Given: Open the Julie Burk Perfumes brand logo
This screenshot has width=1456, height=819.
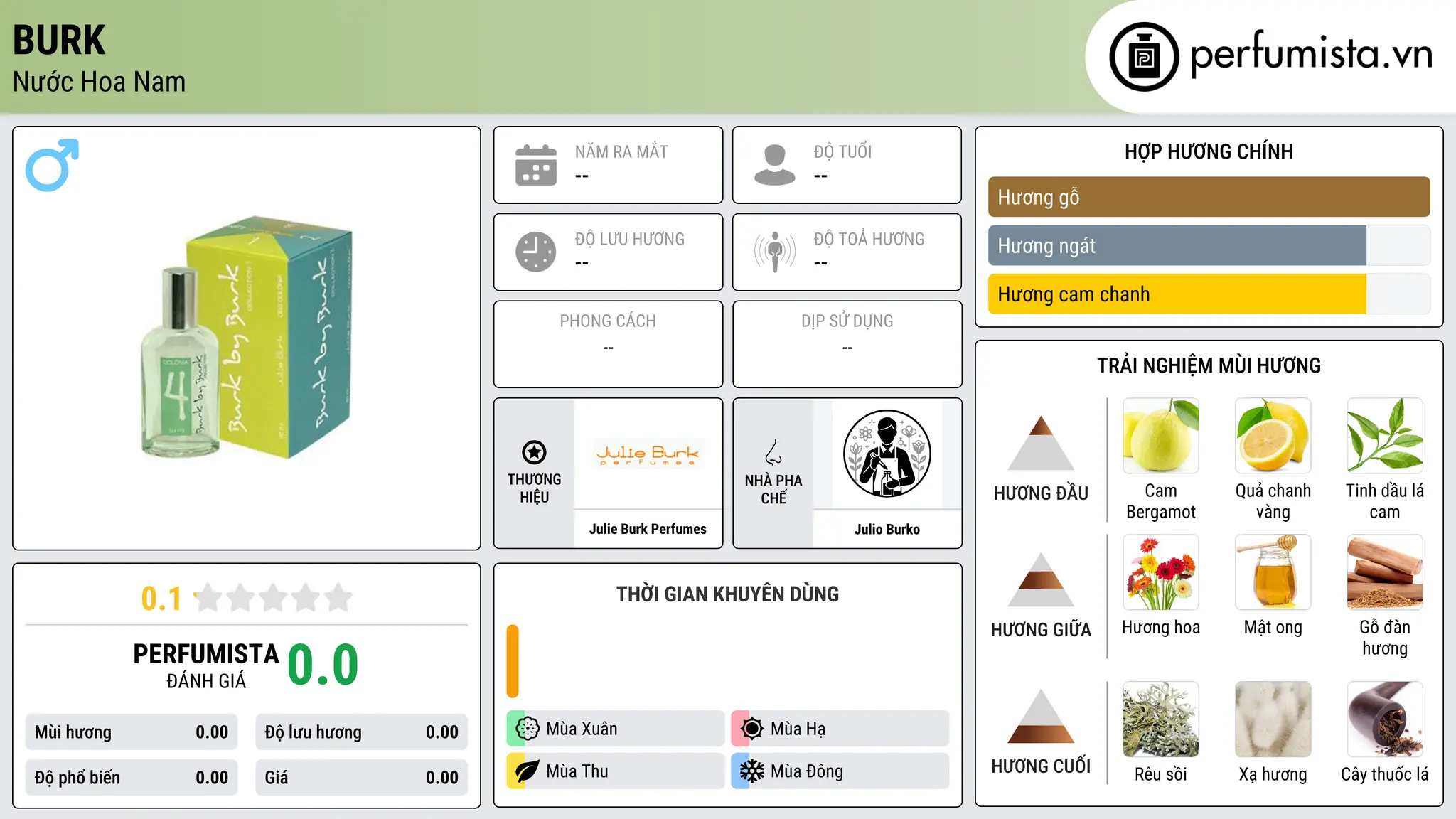Looking at the screenshot, I should 648,454.
